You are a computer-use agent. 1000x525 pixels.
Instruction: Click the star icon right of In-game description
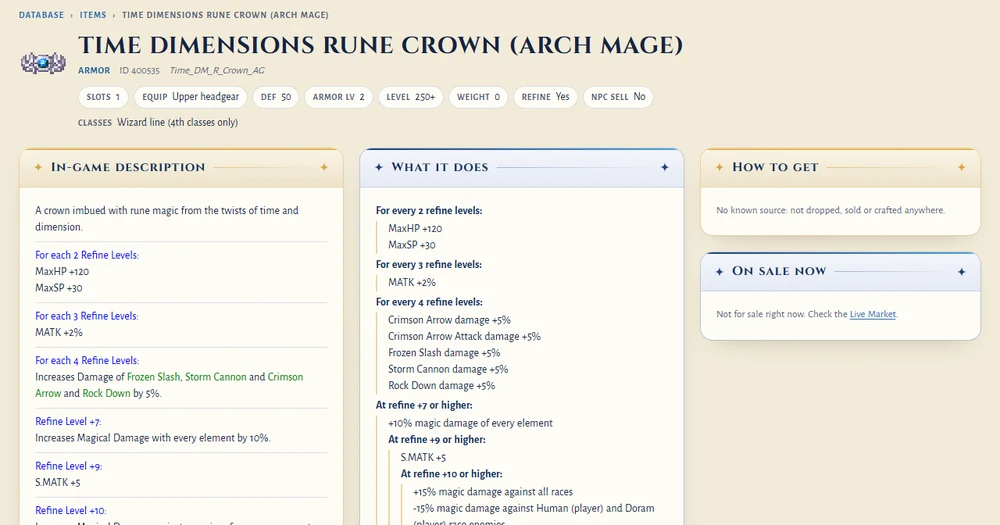click(x=324, y=167)
